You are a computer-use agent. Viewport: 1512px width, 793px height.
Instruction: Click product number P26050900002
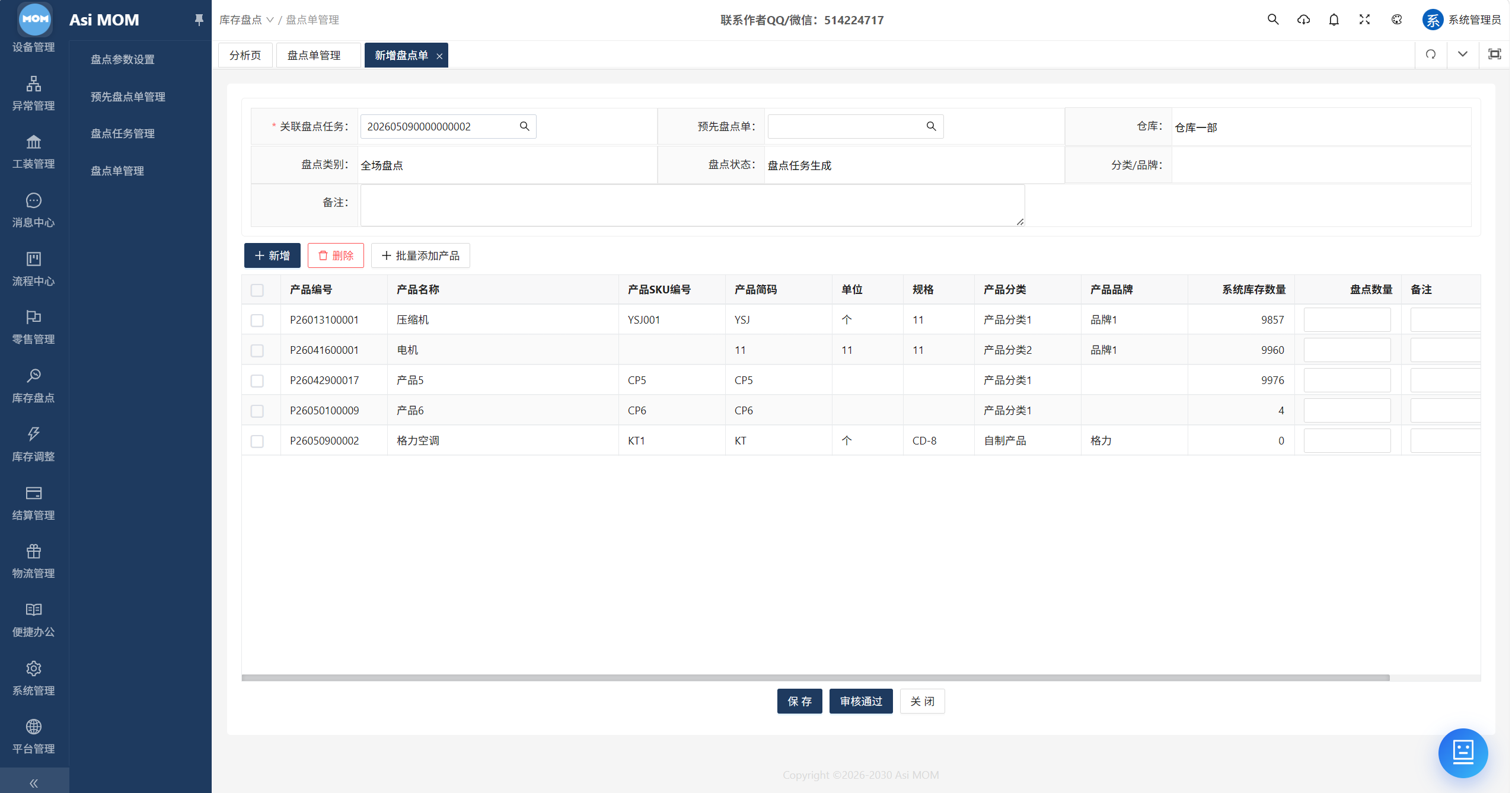pos(324,441)
